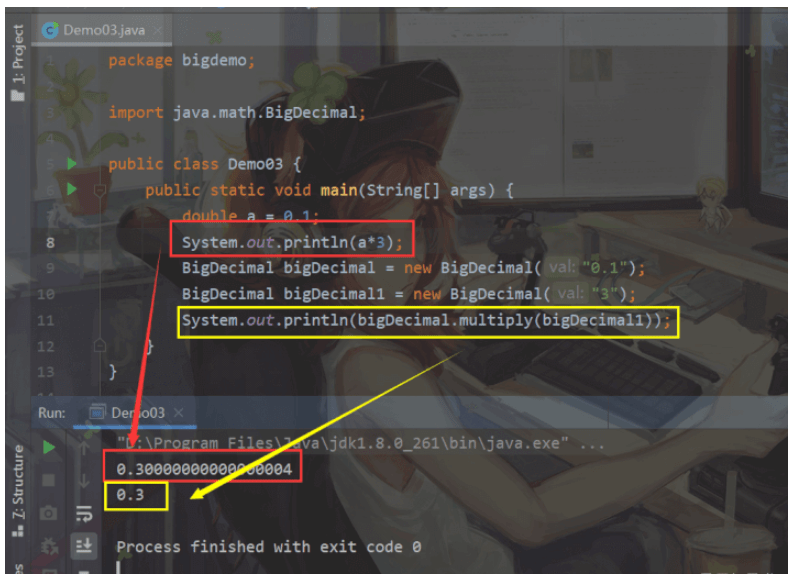Click line number 8 in the gutter
The image size is (795, 574).
point(50,243)
